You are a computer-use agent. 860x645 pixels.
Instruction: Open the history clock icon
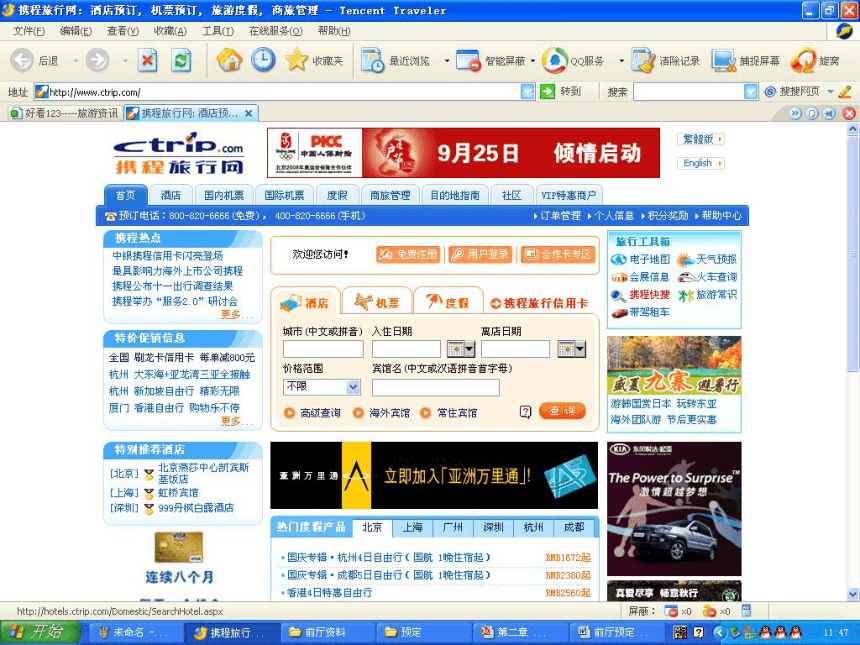point(263,60)
